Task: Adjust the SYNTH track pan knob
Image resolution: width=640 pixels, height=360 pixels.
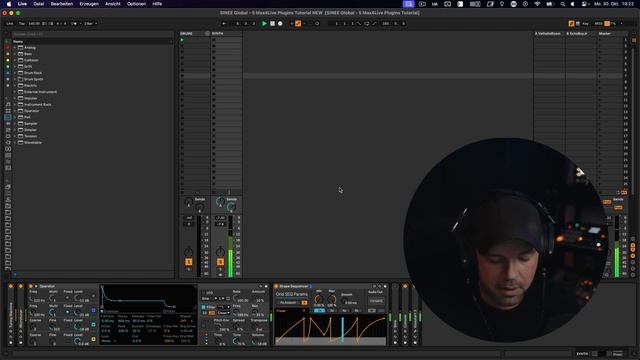Action: 220,251
